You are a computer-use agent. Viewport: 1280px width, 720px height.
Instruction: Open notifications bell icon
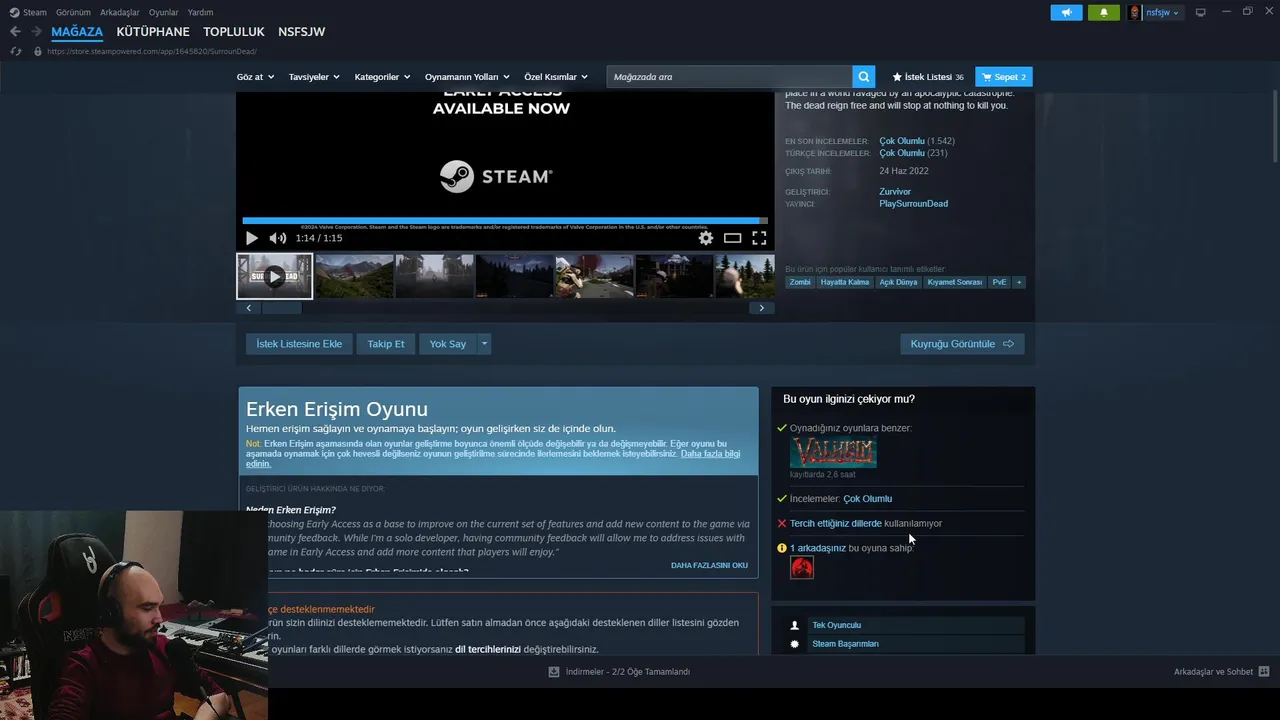pos(1104,12)
